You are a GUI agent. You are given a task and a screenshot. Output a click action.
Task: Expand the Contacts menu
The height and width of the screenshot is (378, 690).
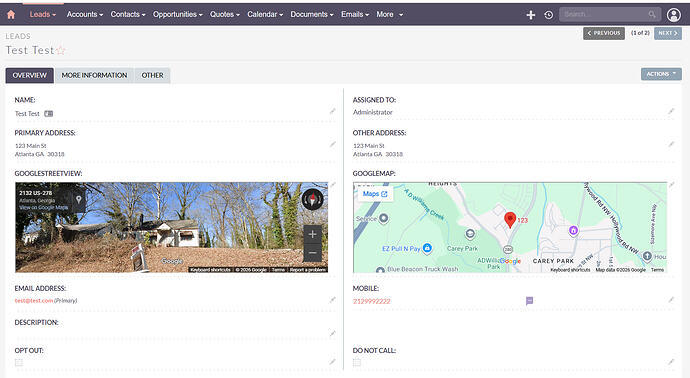(x=128, y=15)
